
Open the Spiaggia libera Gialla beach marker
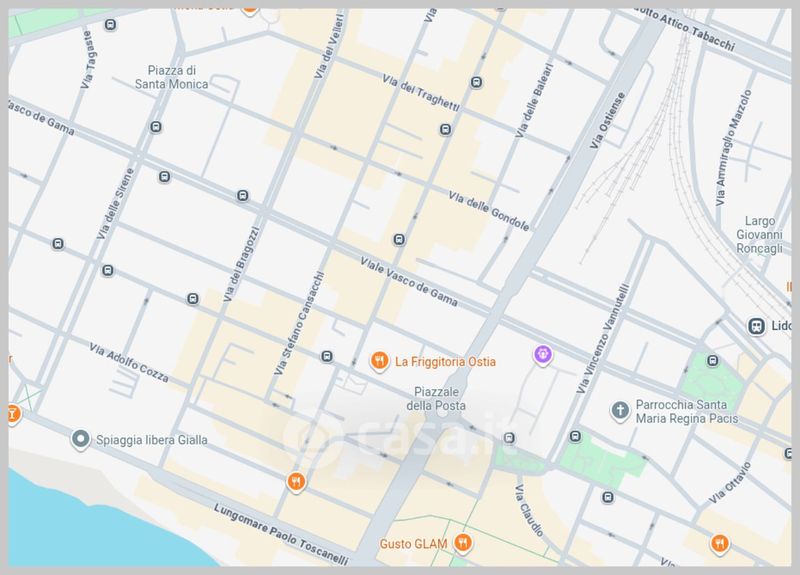(x=80, y=439)
